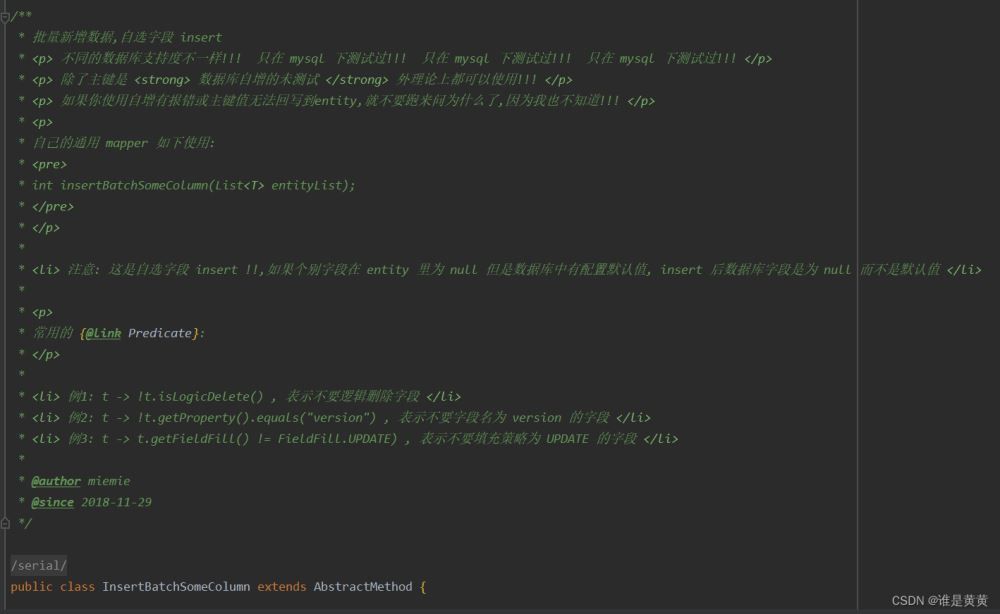Click the date 2018-11-29
The height and width of the screenshot is (614, 1000).
[116, 502]
